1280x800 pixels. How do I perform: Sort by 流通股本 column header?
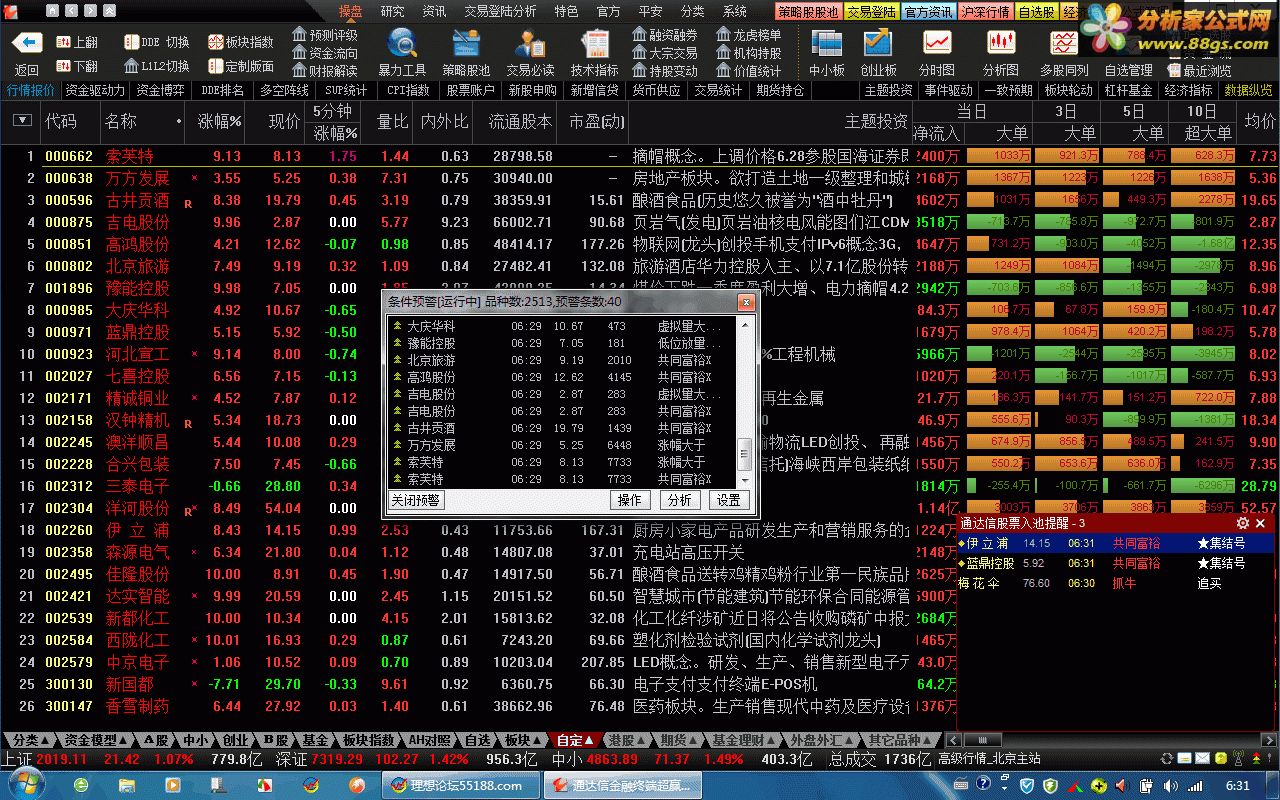click(x=519, y=121)
